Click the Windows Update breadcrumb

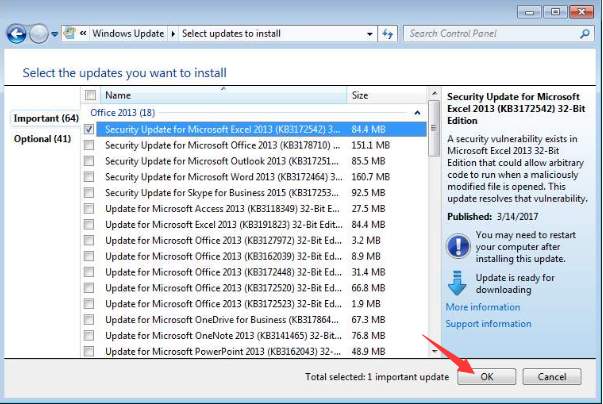[x=128, y=33]
